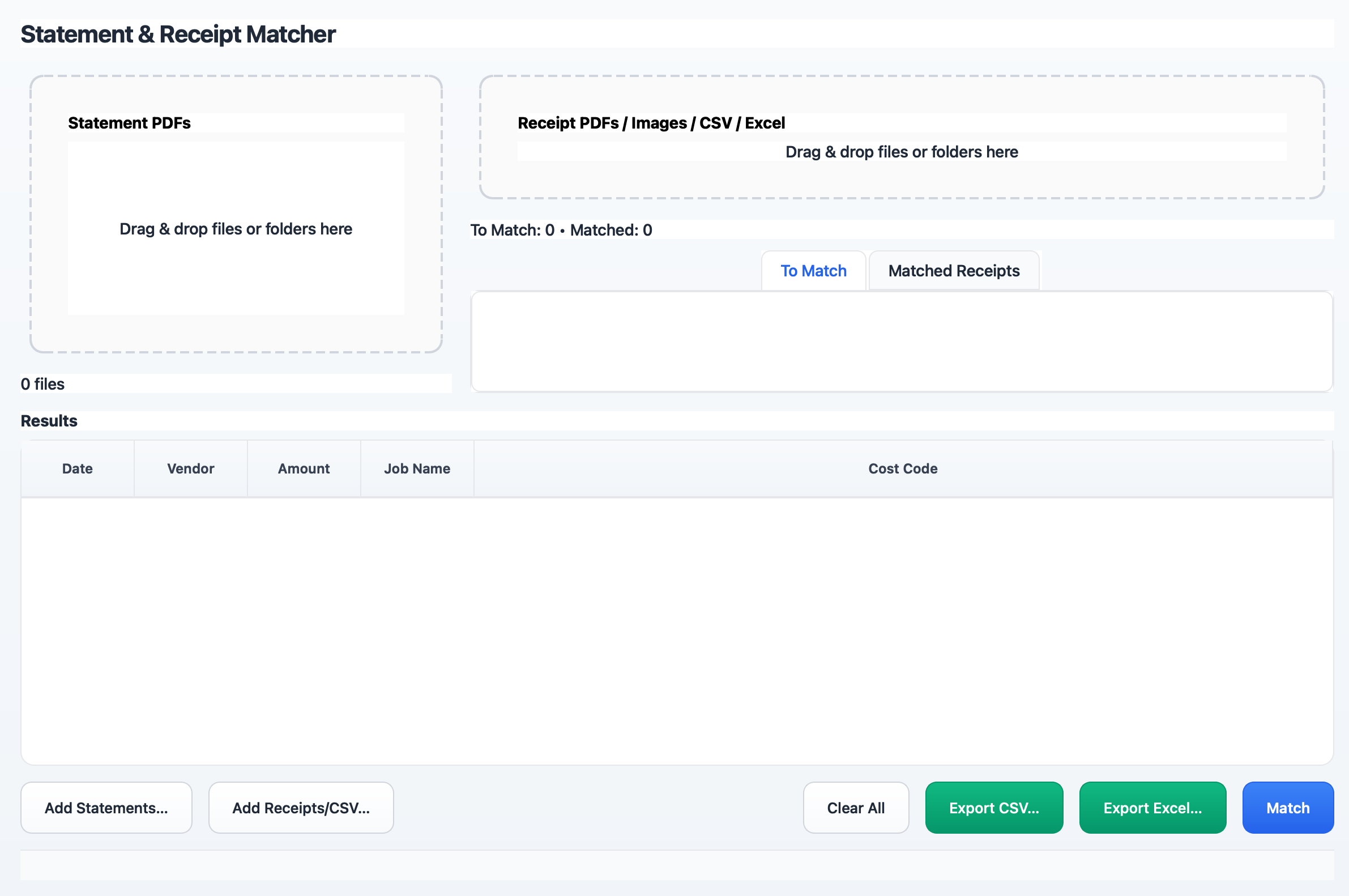Click Export CSV to save results
The width and height of the screenshot is (1349, 896).
(x=993, y=808)
